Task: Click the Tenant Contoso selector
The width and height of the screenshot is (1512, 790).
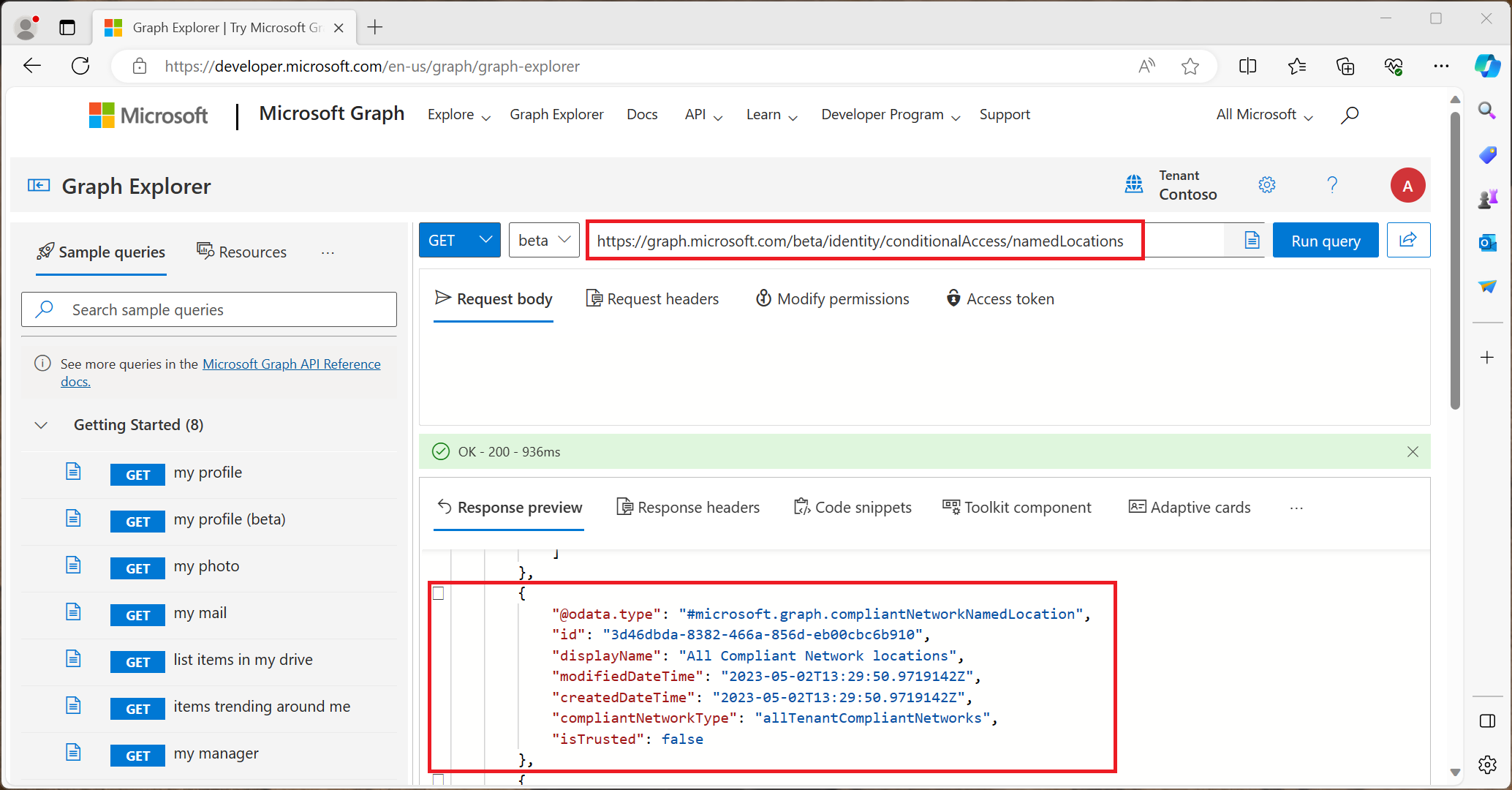Action: 1175,185
